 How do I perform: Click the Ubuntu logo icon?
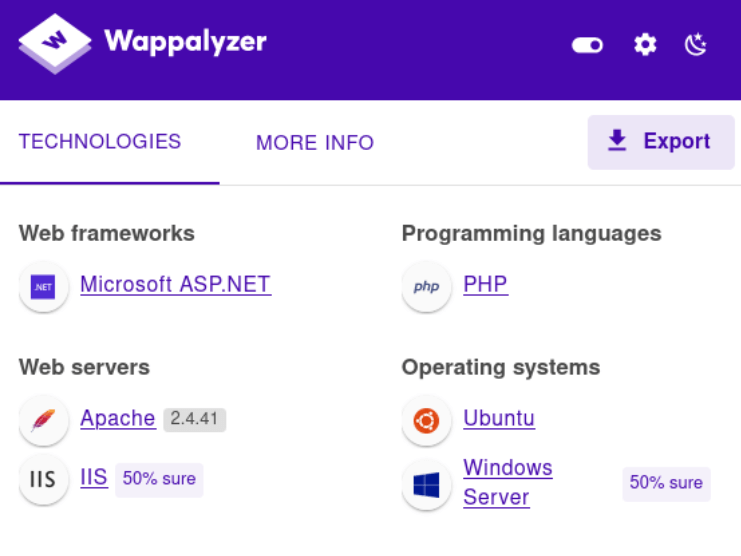tap(426, 420)
